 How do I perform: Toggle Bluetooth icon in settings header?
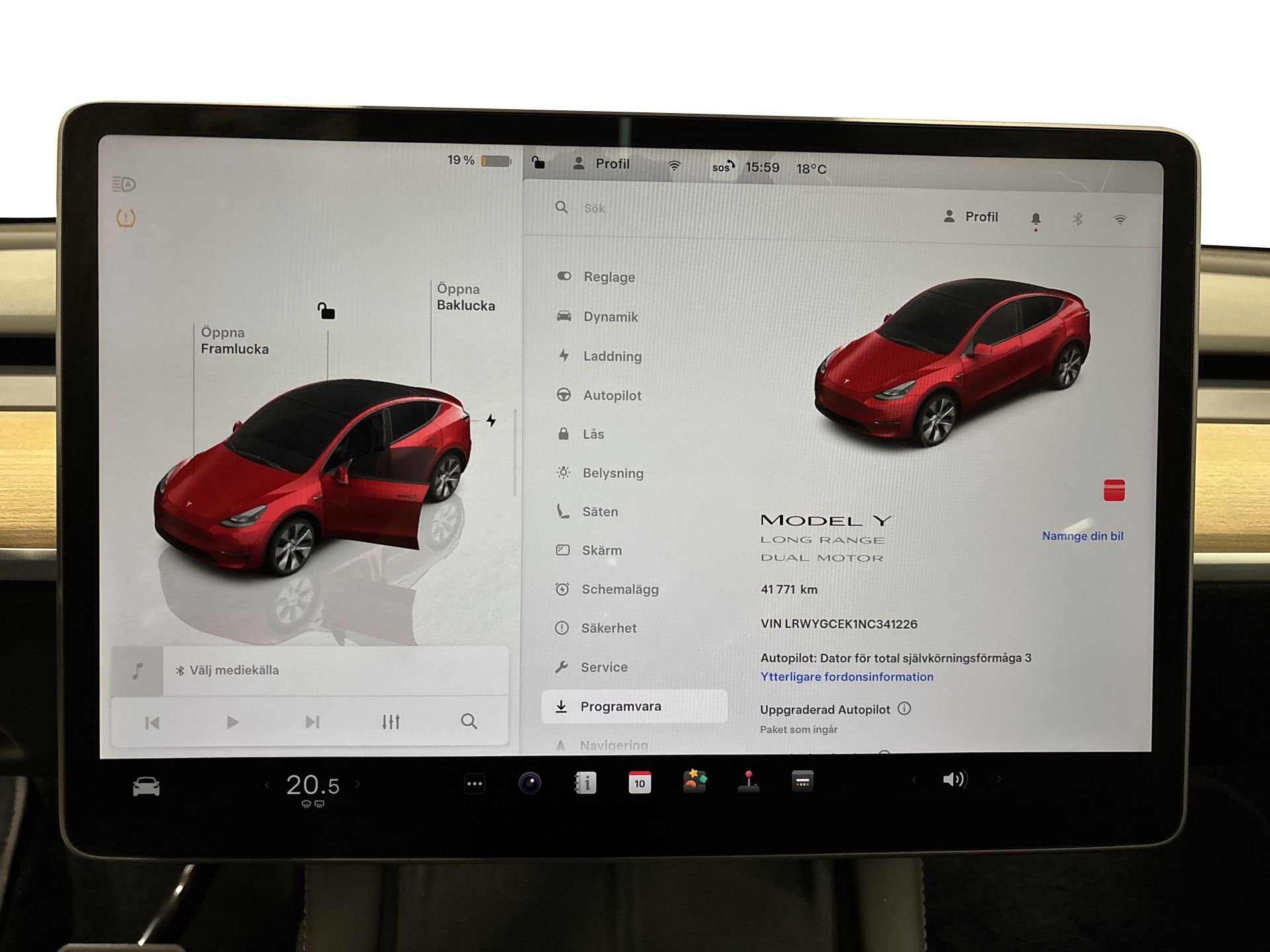1078,219
